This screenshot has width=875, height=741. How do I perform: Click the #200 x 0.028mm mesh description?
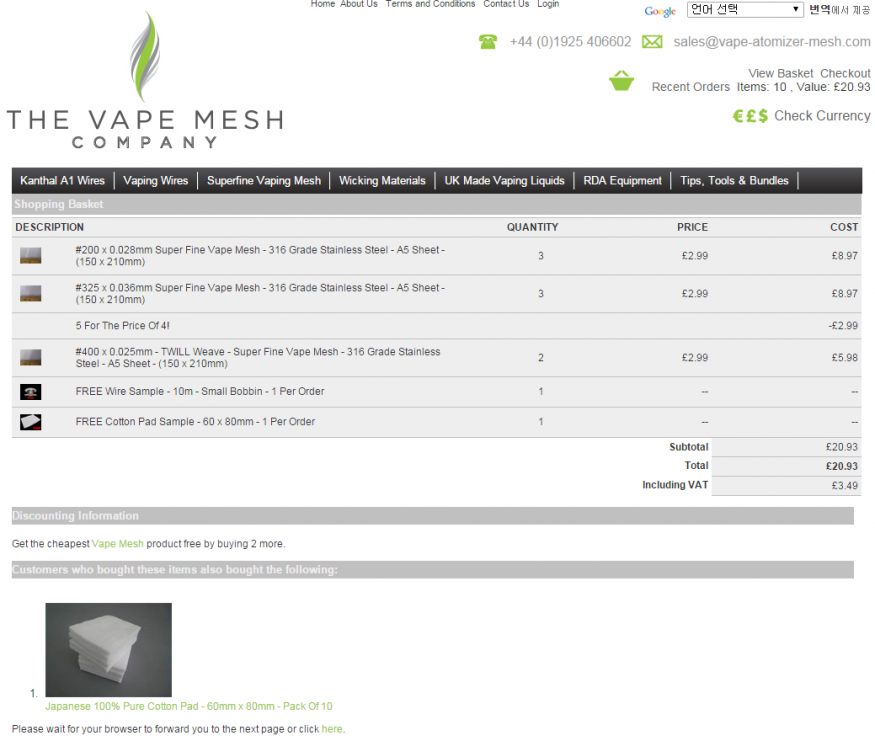pyautogui.click(x=260, y=256)
